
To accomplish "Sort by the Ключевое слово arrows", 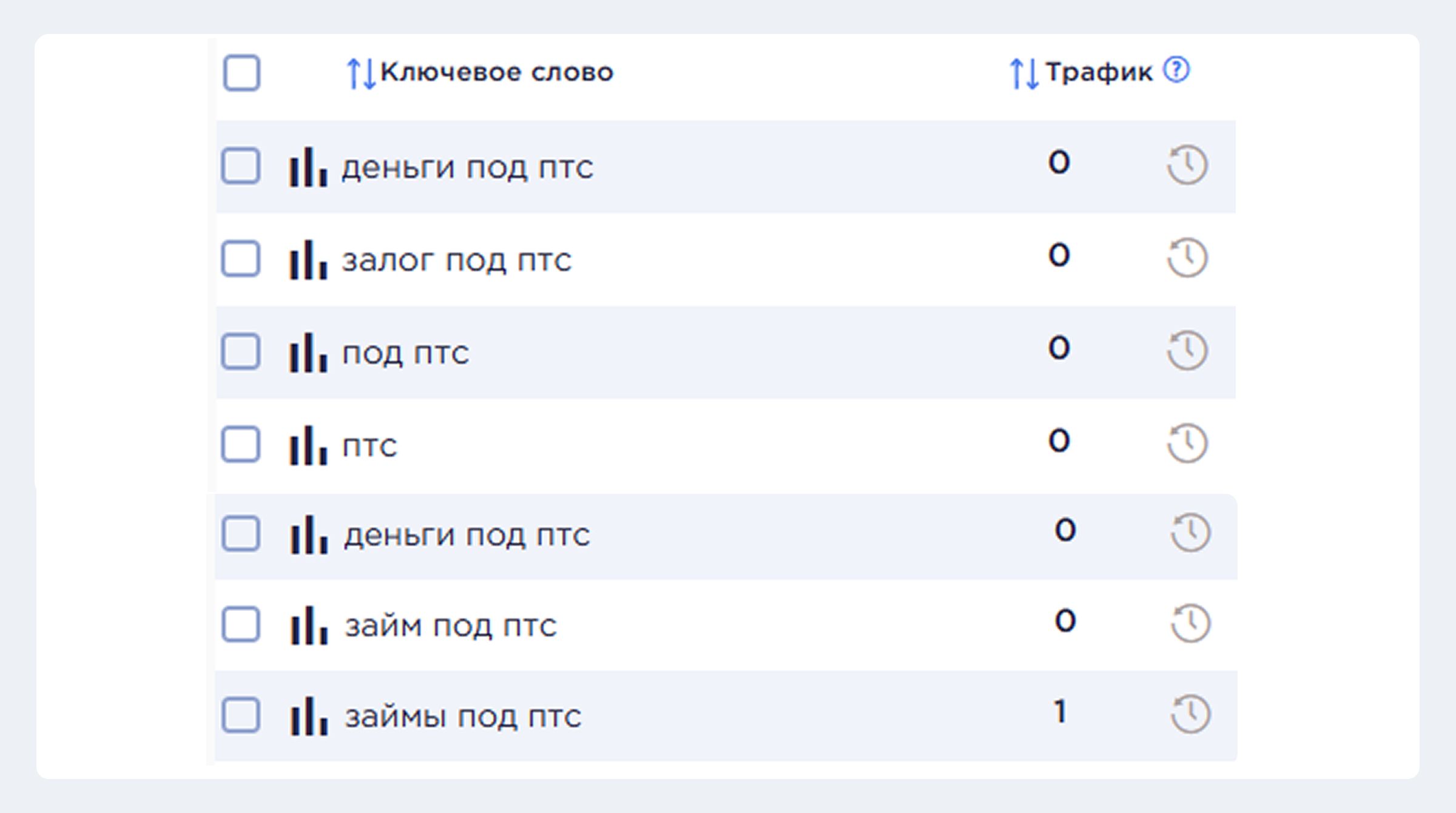I will [361, 74].
